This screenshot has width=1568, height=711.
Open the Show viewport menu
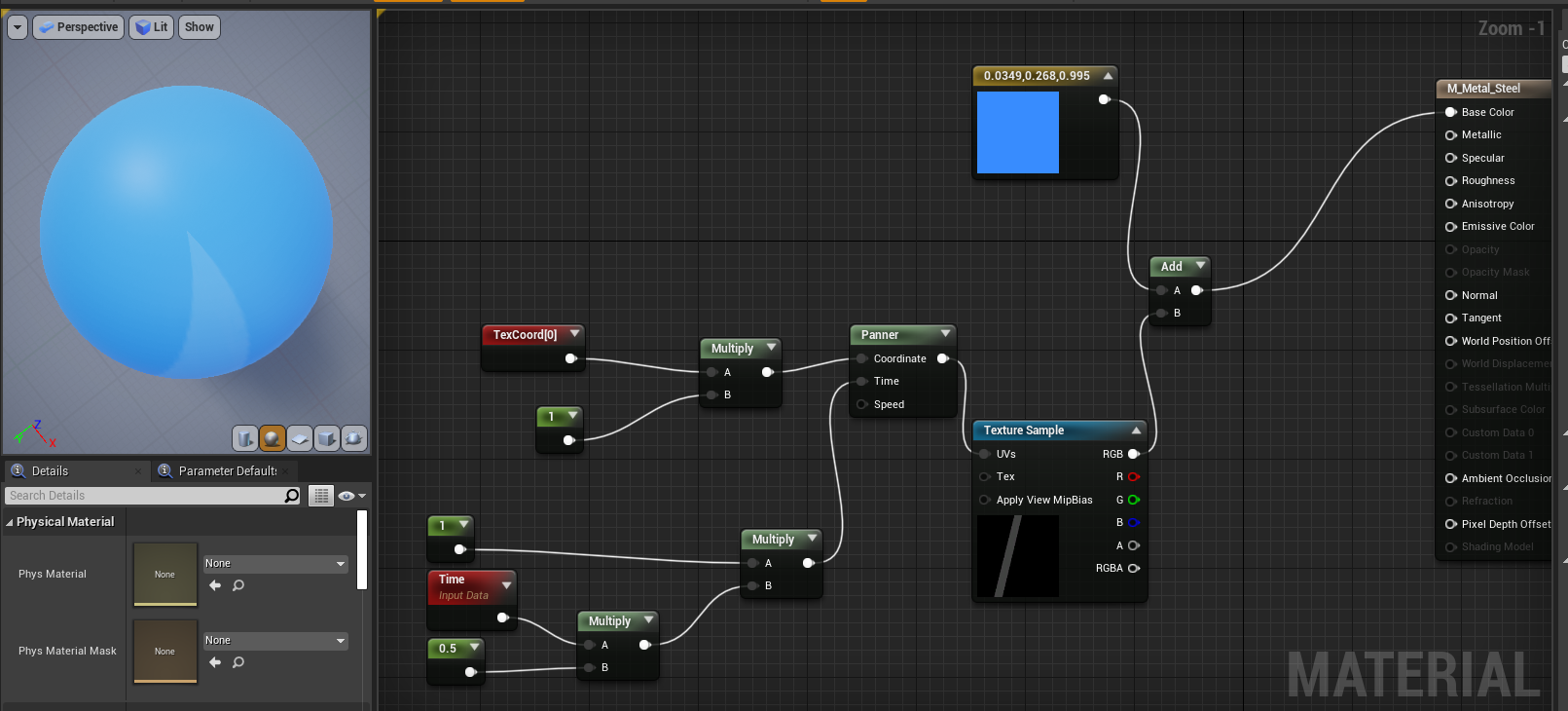pos(200,27)
